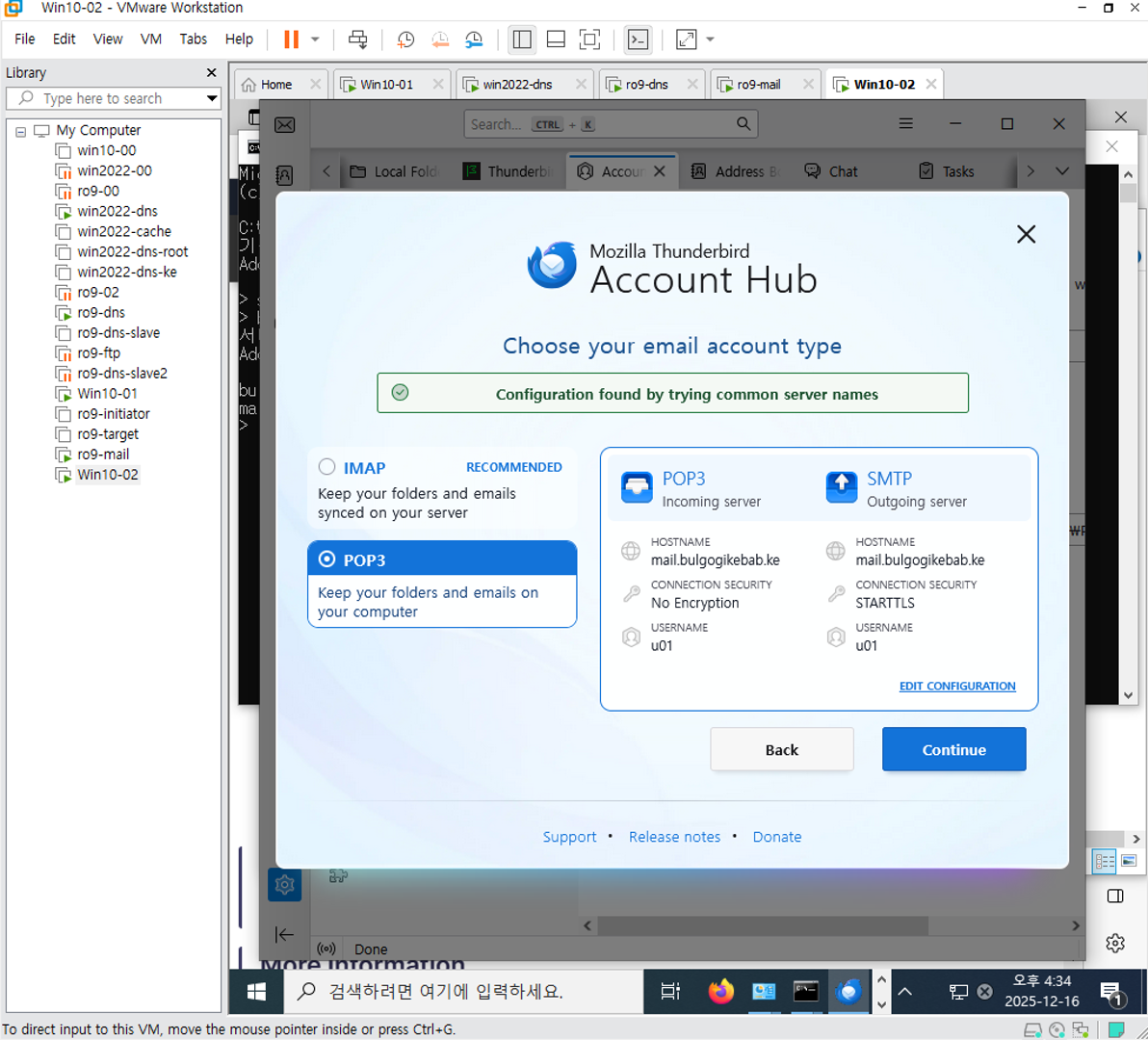Screen dimensions: 1148x1040
Task: Click the Send Ctrl+Alt+Del toolbar icon
Action: click(358, 39)
